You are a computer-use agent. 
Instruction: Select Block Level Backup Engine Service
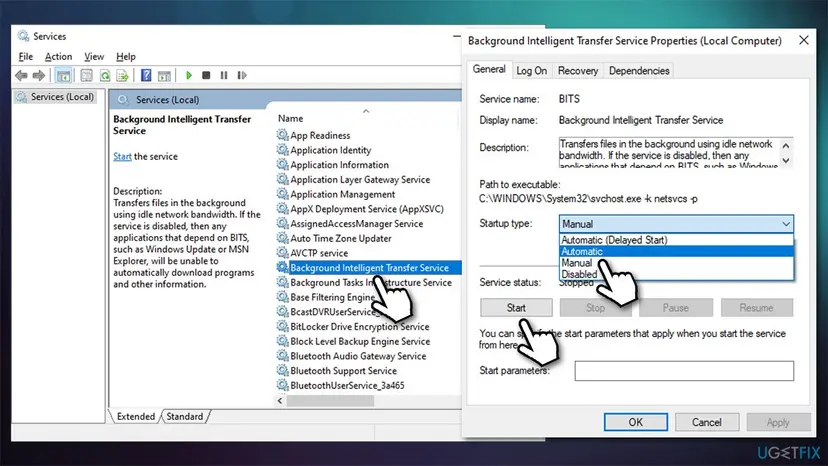360,341
